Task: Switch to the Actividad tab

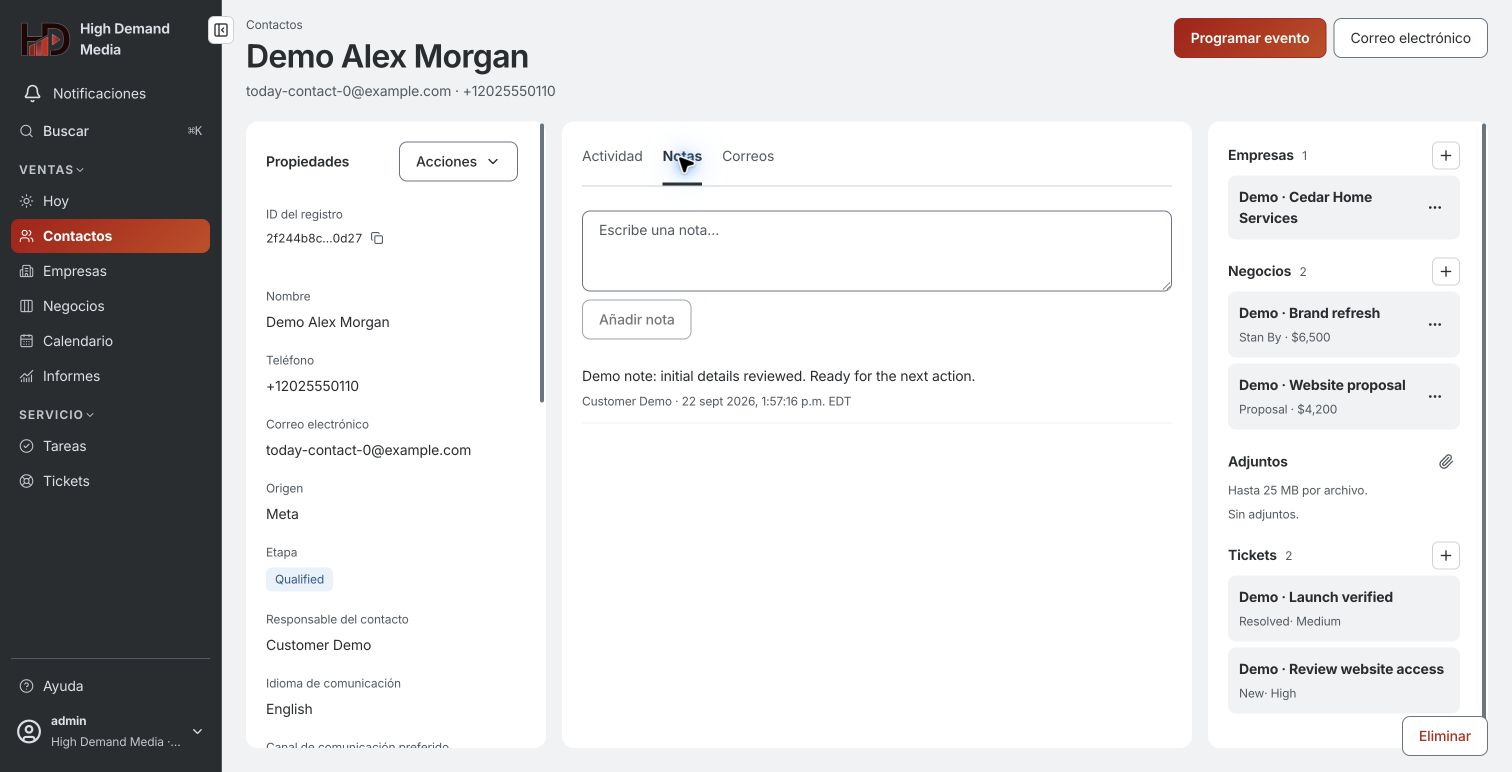Action: [x=612, y=156]
